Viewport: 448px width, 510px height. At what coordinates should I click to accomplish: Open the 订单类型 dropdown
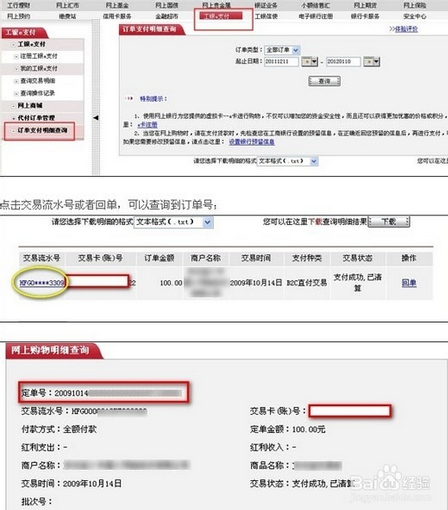click(x=282, y=50)
